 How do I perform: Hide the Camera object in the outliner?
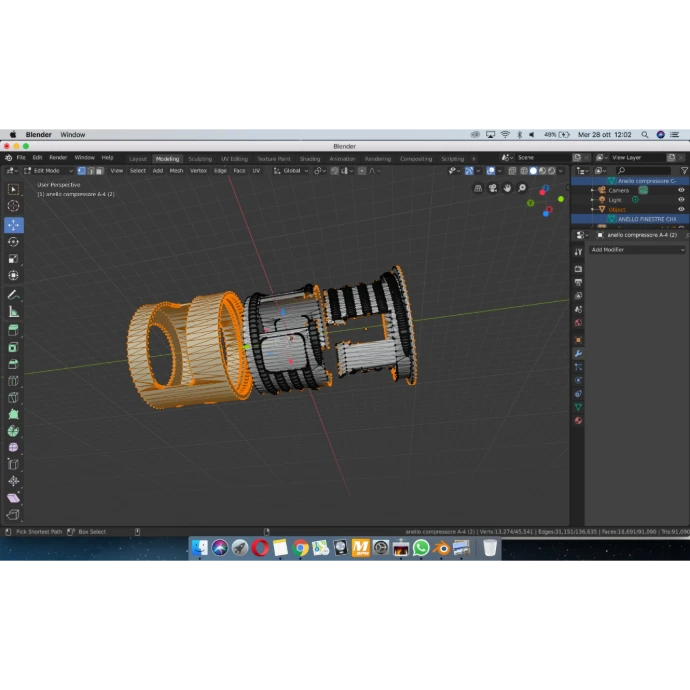click(681, 190)
